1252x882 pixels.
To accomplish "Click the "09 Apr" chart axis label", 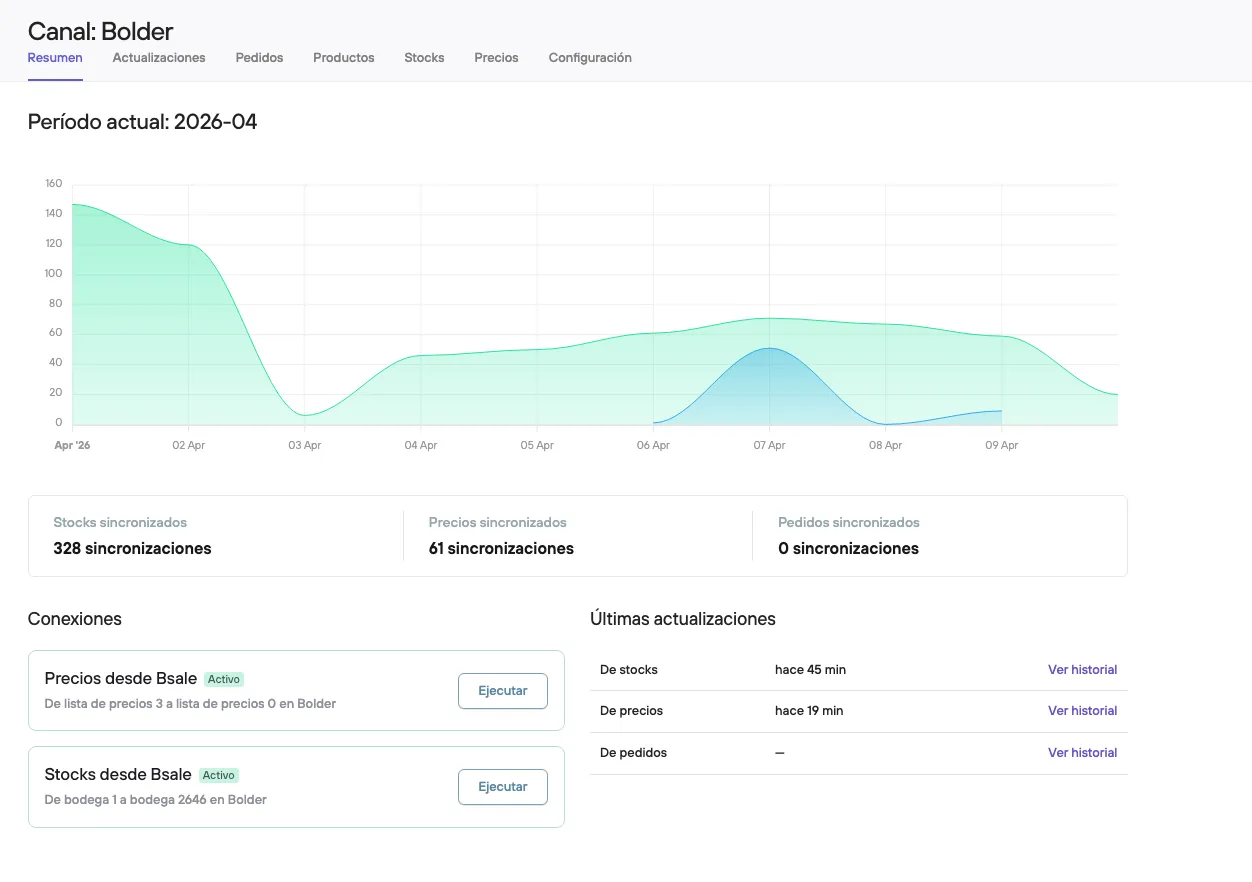I will coord(1001,446).
